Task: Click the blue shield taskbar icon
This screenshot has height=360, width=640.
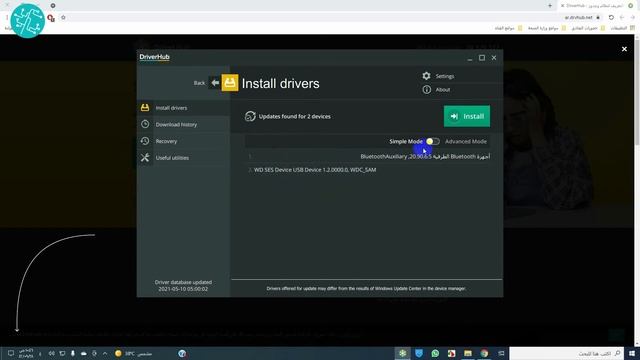Action: [x=419, y=353]
